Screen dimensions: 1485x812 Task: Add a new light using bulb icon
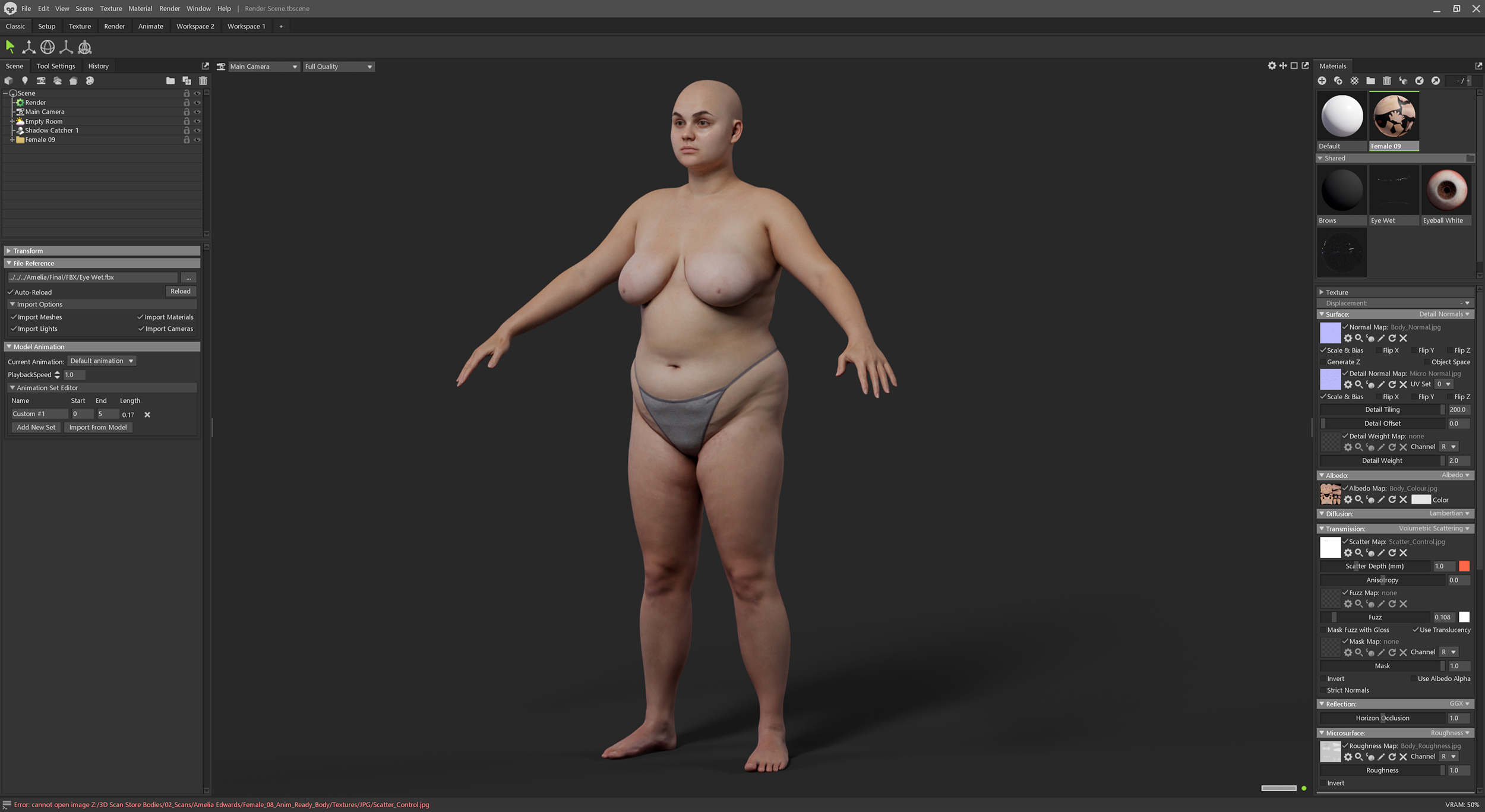coord(25,81)
